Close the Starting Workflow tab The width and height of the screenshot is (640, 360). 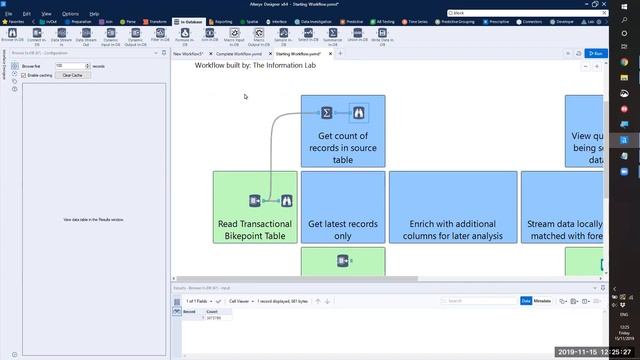pyautogui.click(x=331, y=54)
